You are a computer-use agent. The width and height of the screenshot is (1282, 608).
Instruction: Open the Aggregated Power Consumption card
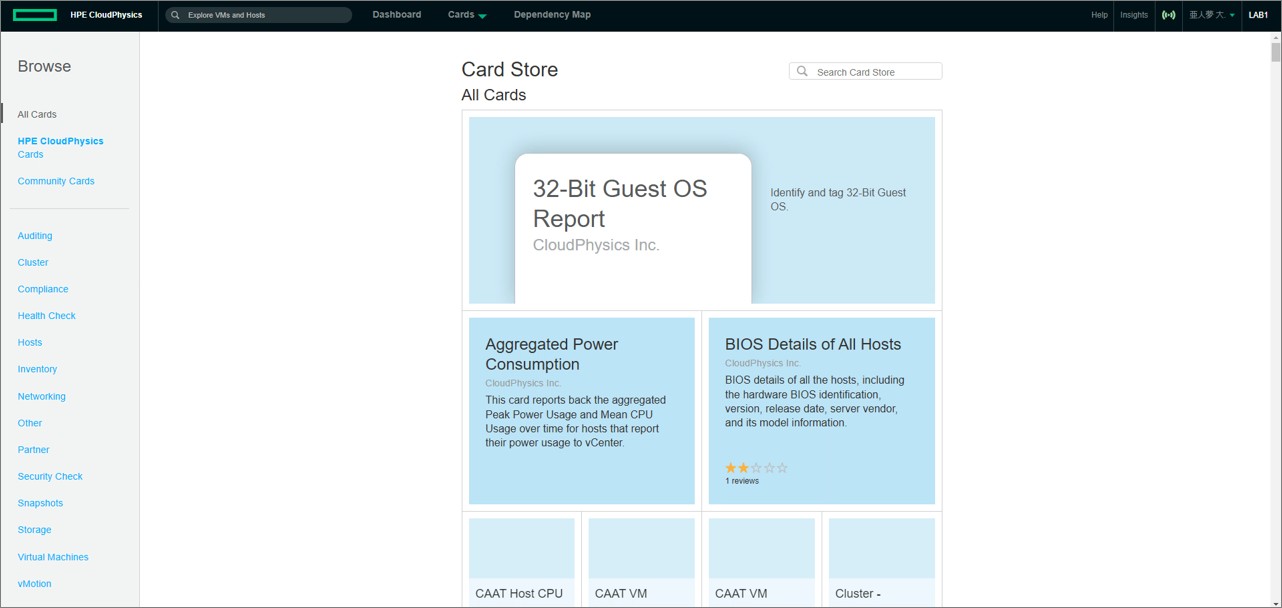[x=582, y=411]
